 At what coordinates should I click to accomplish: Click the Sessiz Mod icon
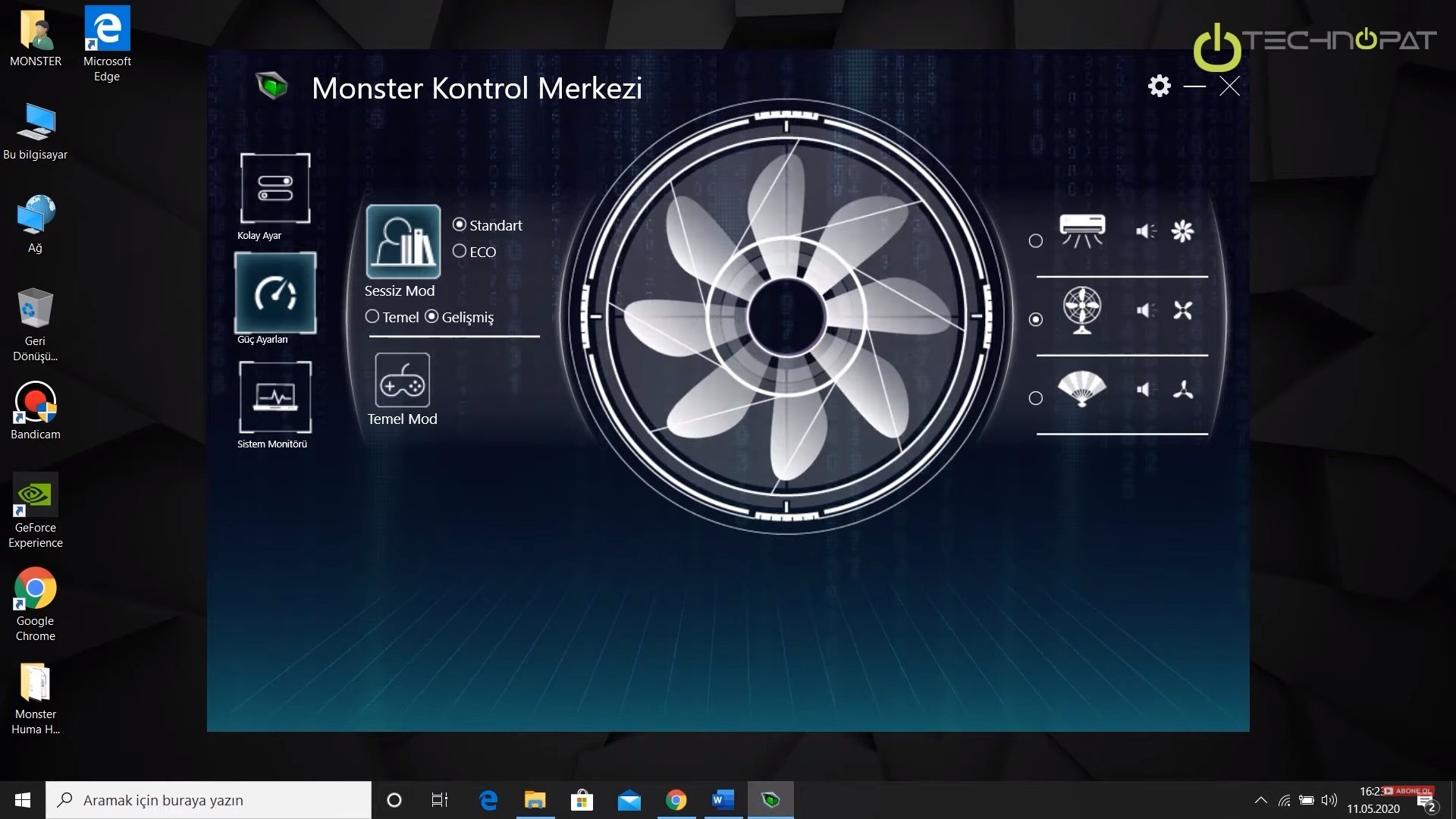pyautogui.click(x=403, y=241)
